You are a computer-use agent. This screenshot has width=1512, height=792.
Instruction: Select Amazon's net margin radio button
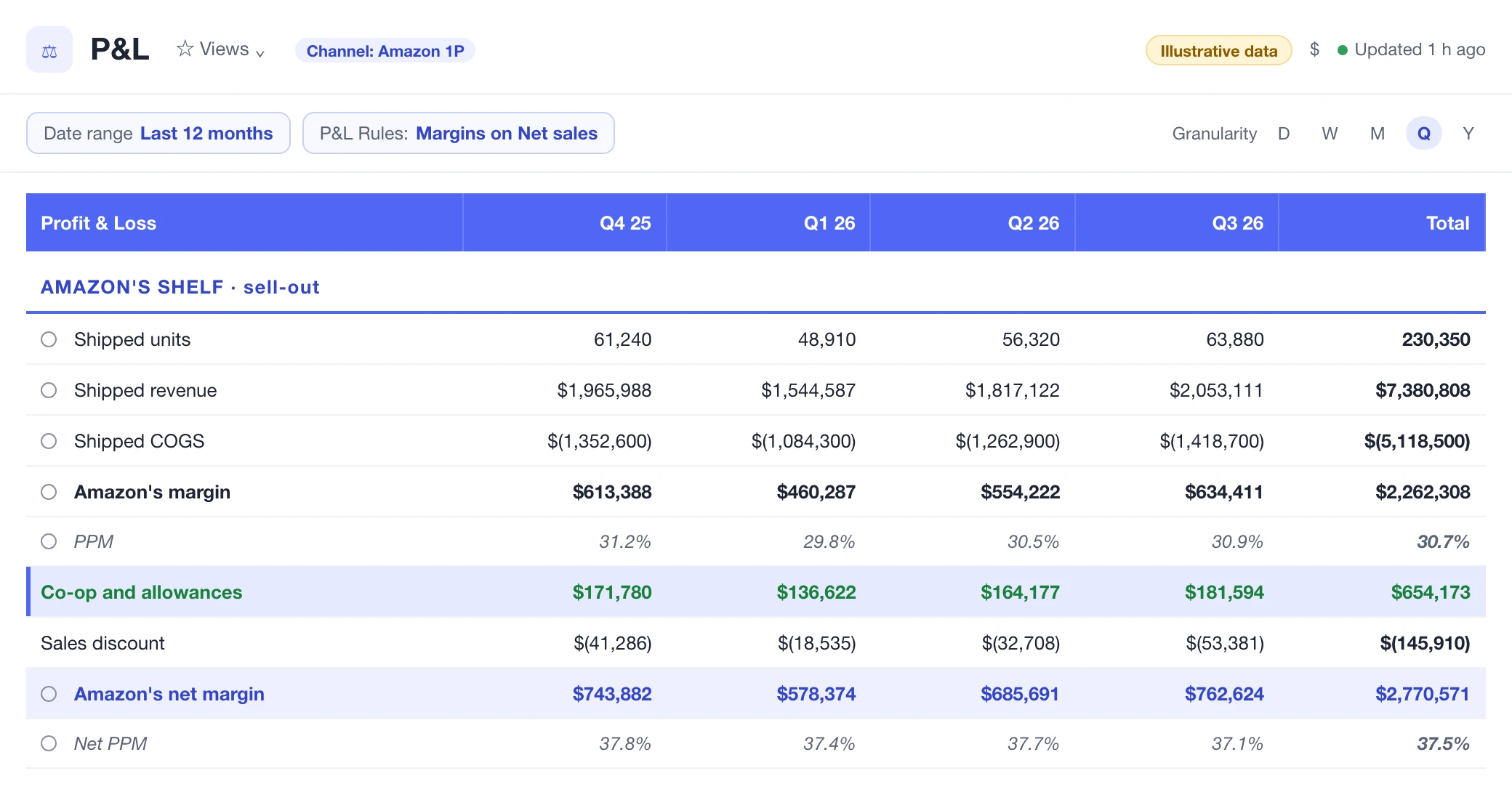[49, 694]
